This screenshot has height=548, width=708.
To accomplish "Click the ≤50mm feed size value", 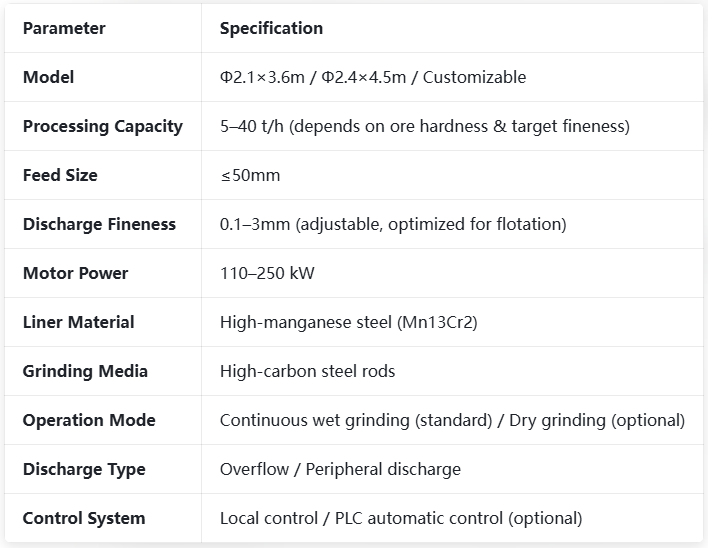I will 250,175.
